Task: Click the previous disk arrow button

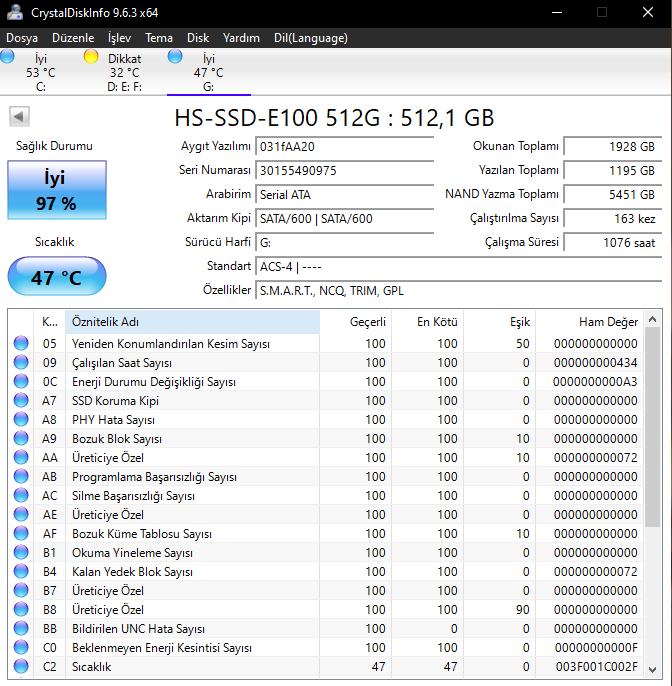Action: pos(19,116)
